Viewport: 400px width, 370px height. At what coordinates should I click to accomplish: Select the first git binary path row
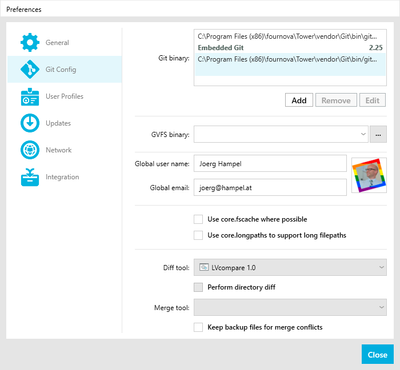(x=290, y=36)
